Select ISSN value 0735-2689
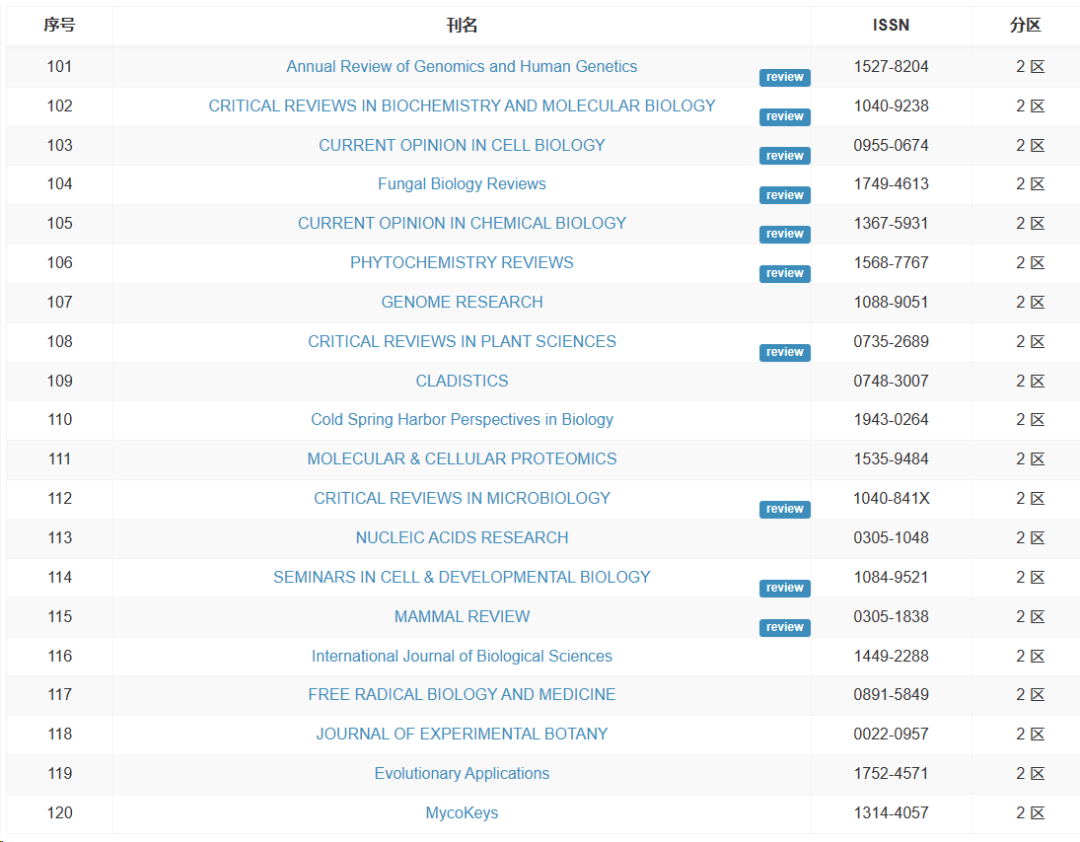Image resolution: width=1080 pixels, height=842 pixels. pos(891,341)
